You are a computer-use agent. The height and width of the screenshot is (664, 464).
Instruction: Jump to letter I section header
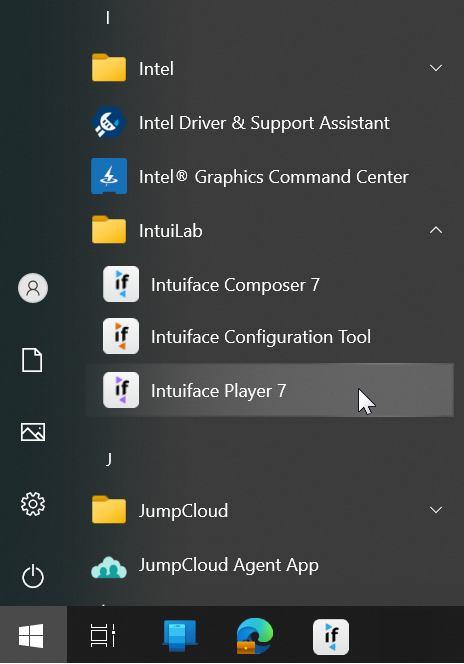click(108, 18)
